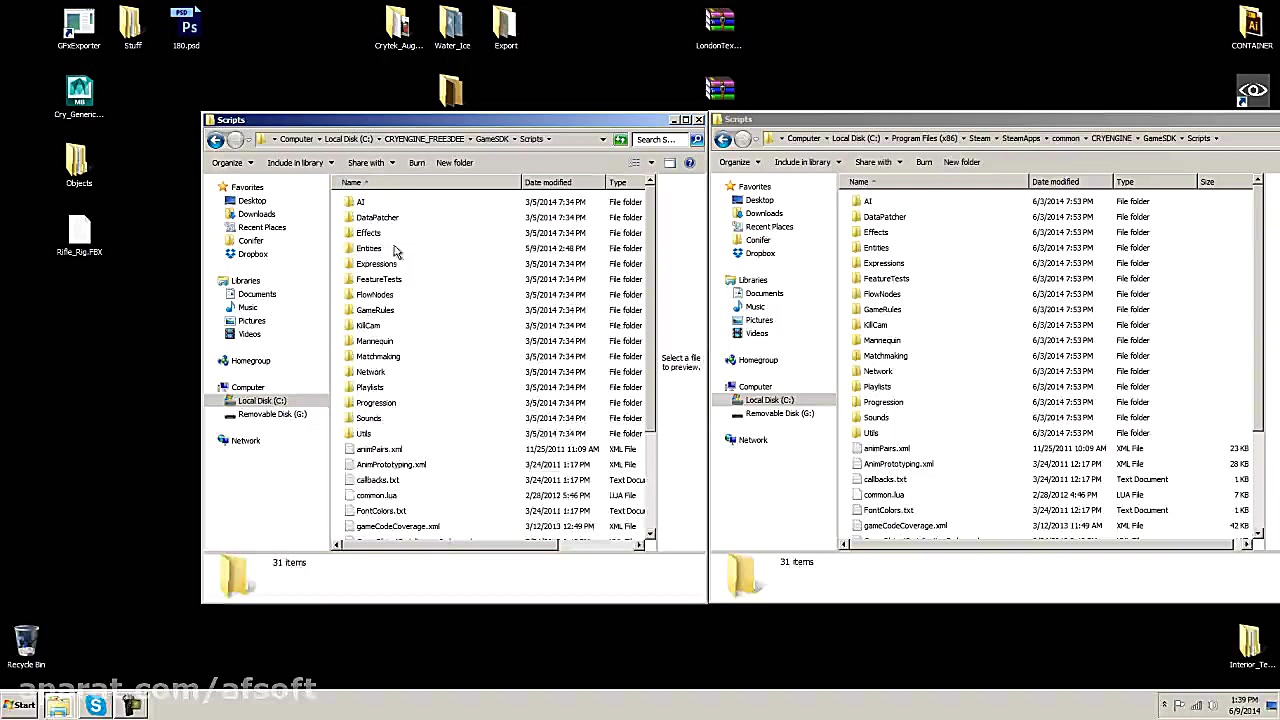
Task: Click the back navigation arrow in left Explorer
Action: (x=215, y=139)
